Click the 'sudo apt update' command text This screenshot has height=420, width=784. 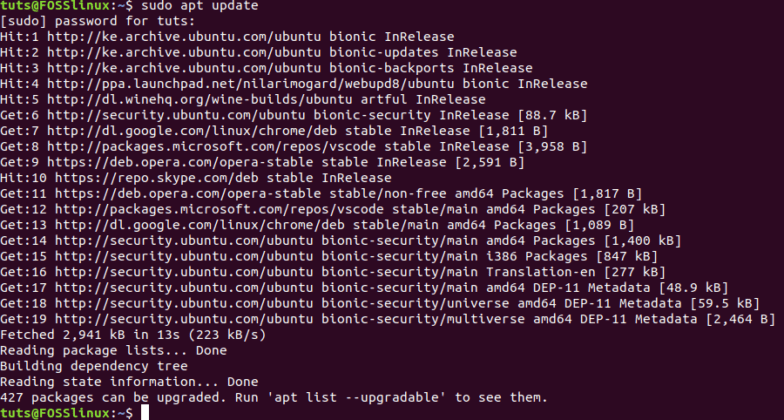[x=200, y=6]
